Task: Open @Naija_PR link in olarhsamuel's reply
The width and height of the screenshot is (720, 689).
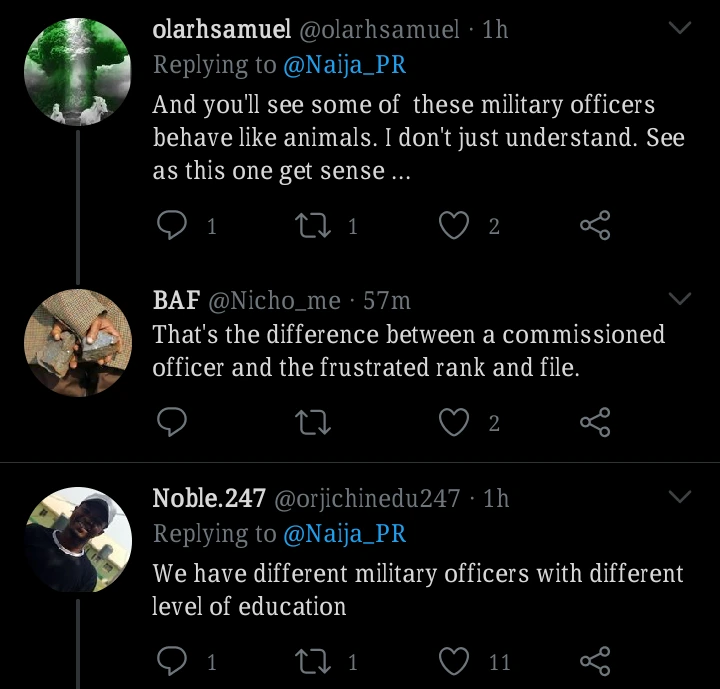Action: click(x=345, y=67)
